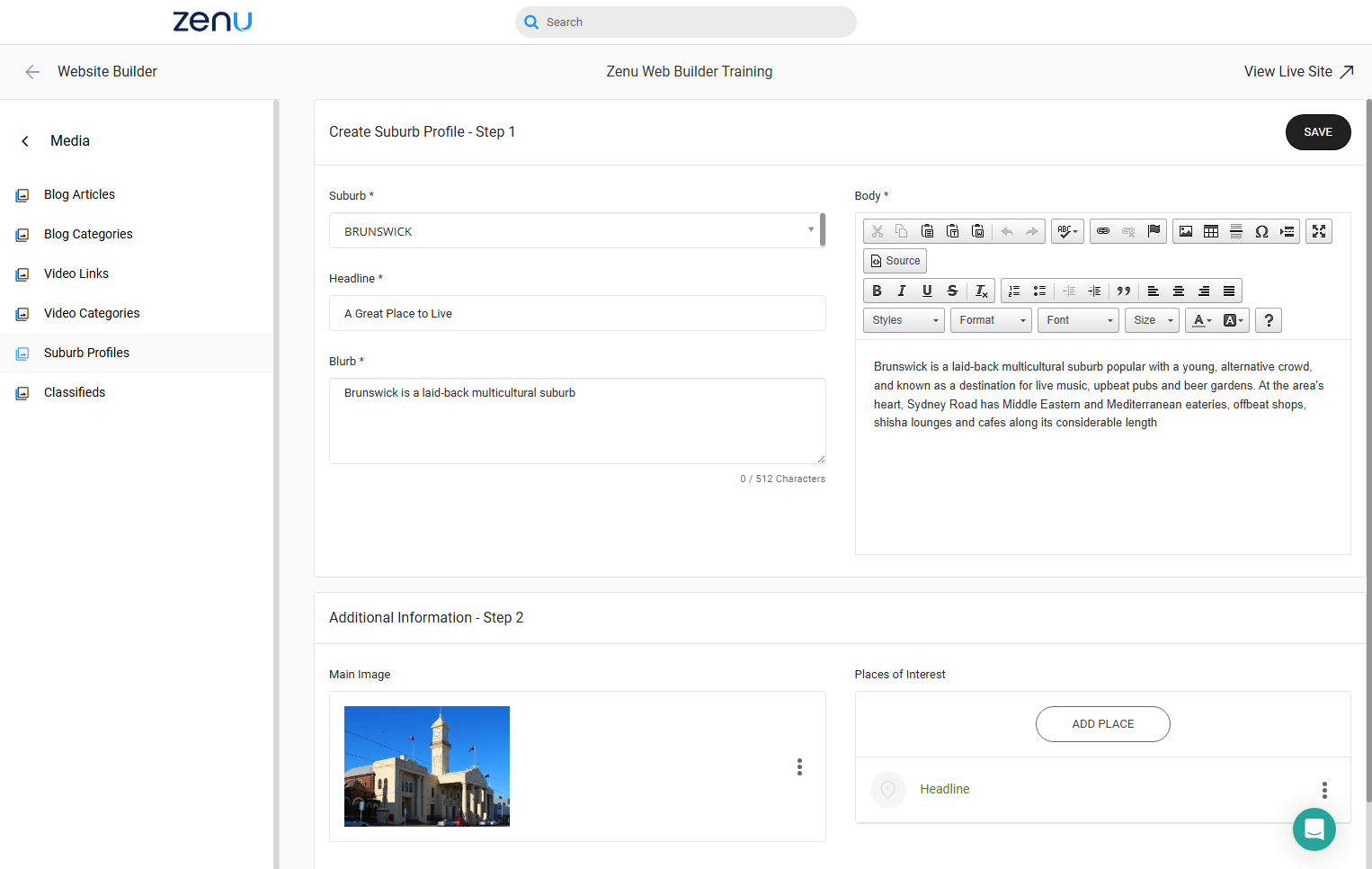Open the Font dropdown

1078,320
